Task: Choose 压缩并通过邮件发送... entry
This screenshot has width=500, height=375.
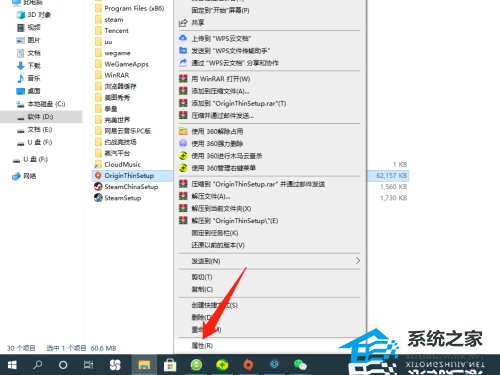Action: [x=217, y=116]
